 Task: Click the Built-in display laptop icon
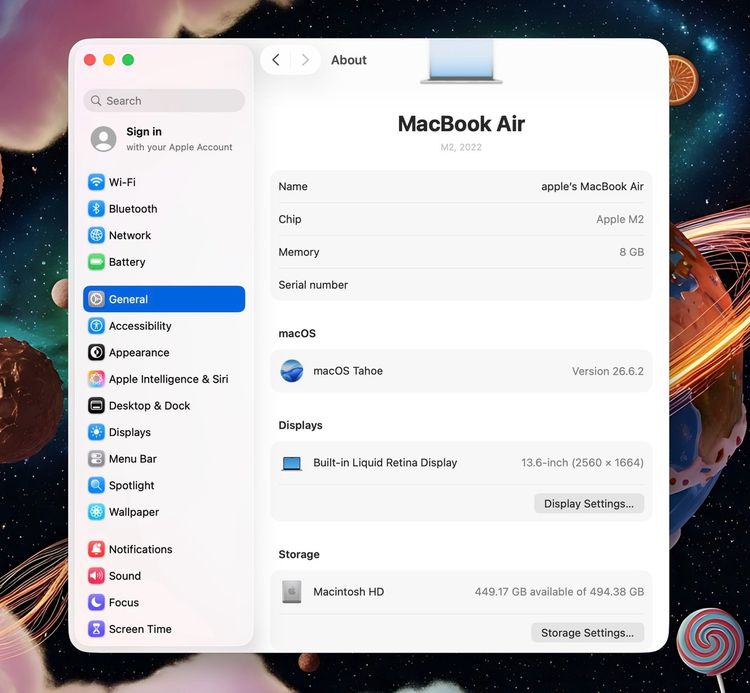click(292, 463)
